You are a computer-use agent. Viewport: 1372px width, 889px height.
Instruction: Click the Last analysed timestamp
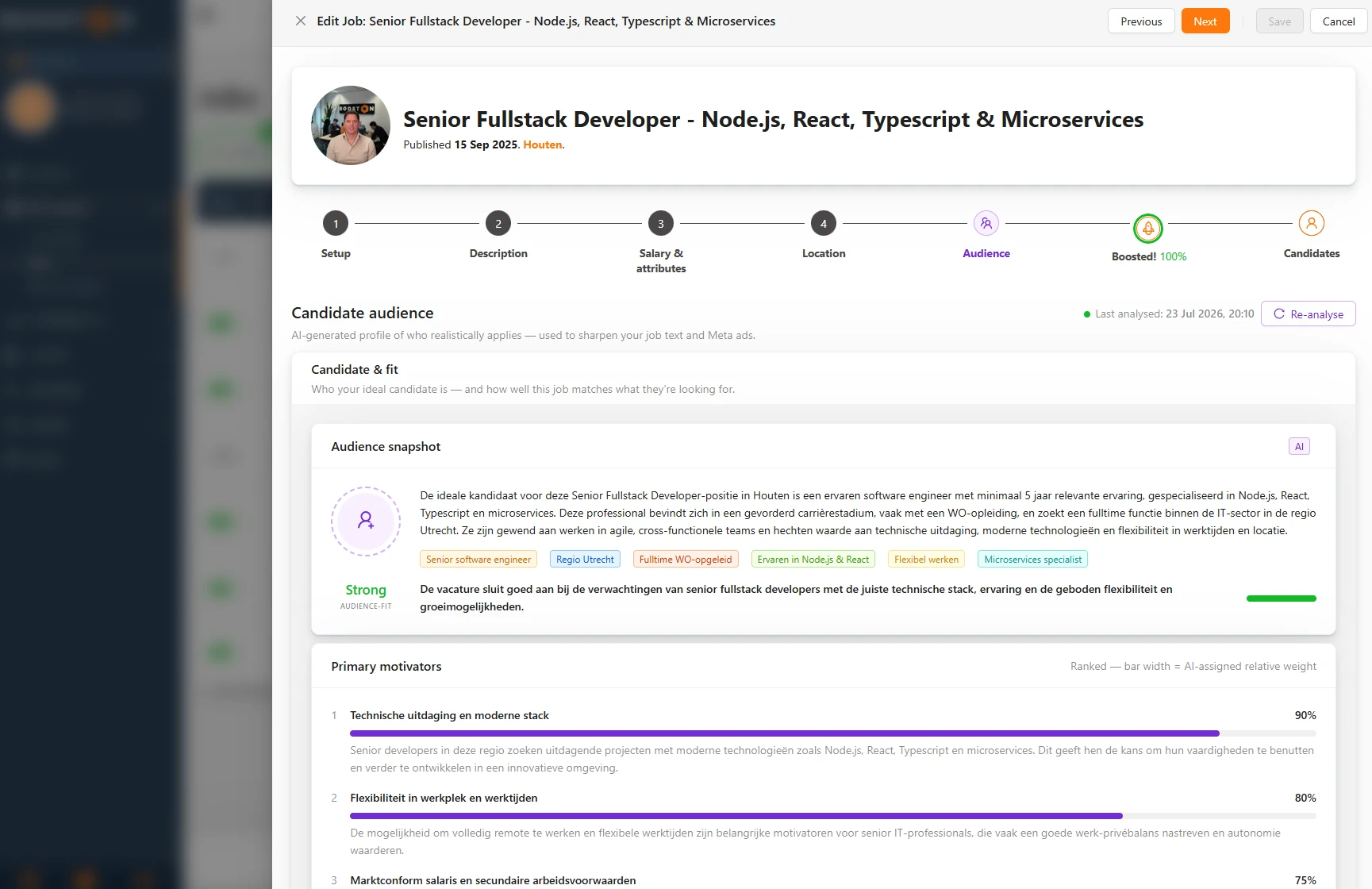1174,314
